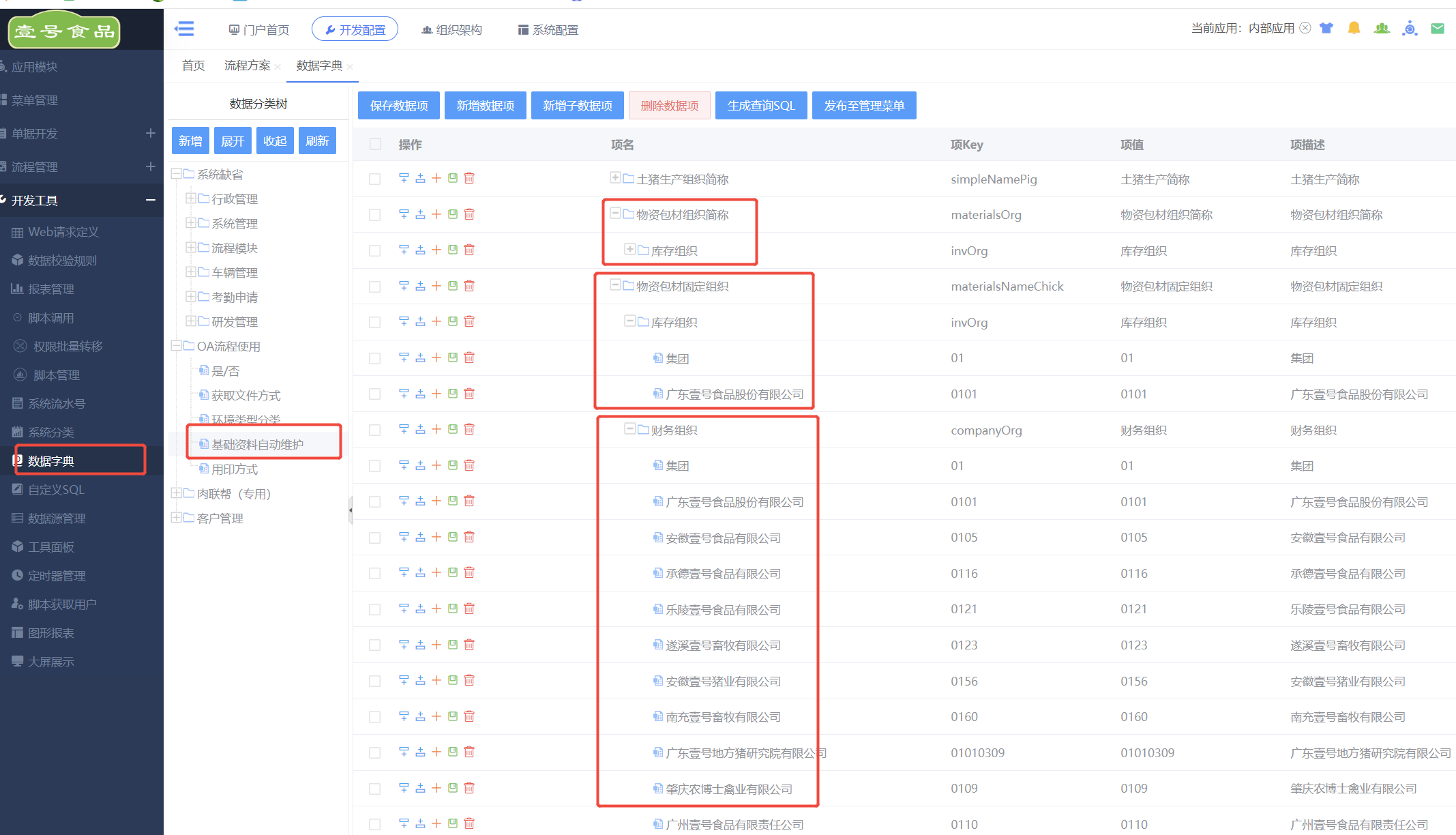
Task: Click the hamburger menu collapse icon
Action: click(184, 29)
